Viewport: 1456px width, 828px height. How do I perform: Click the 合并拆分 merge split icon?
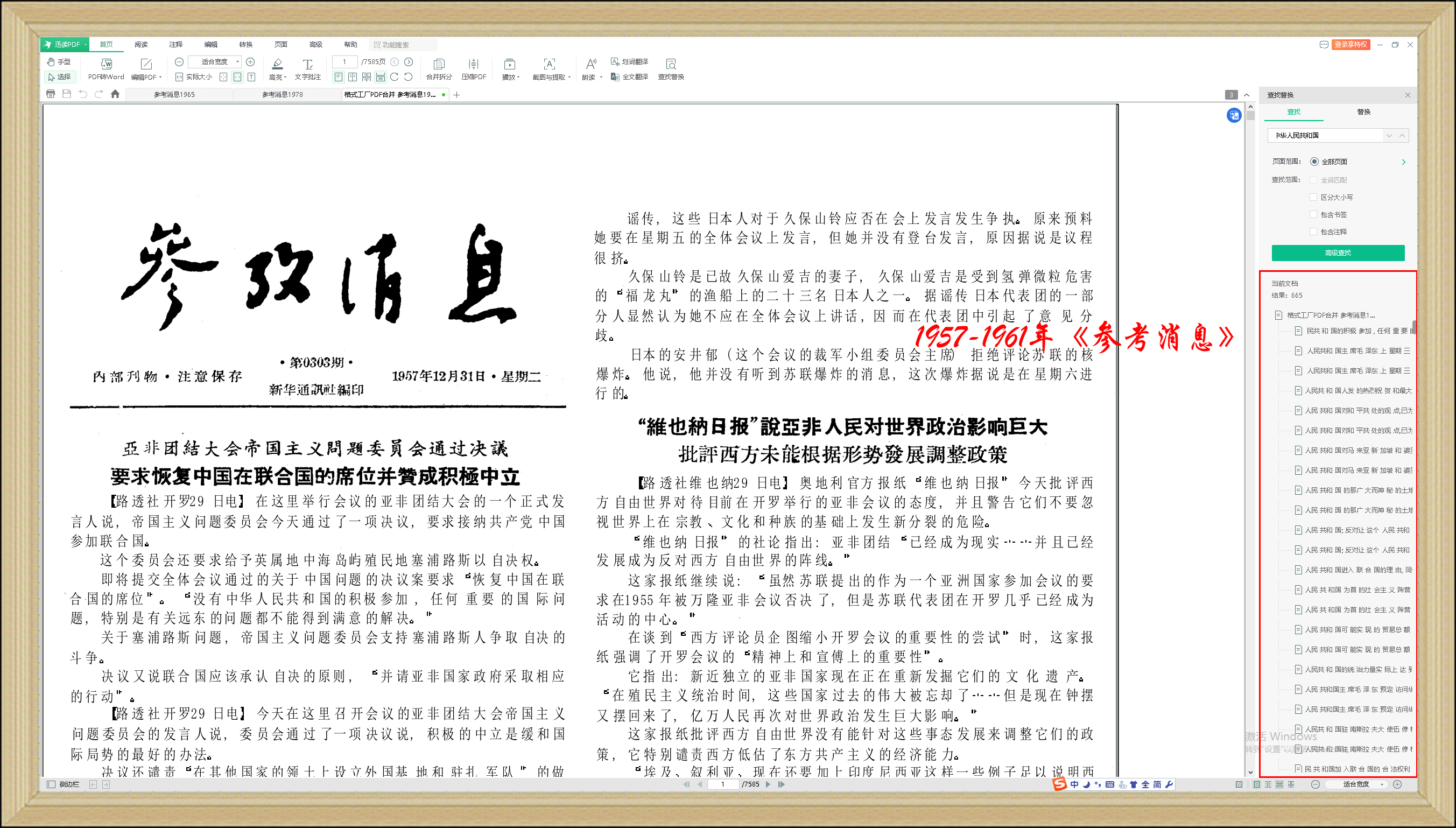[x=439, y=64]
